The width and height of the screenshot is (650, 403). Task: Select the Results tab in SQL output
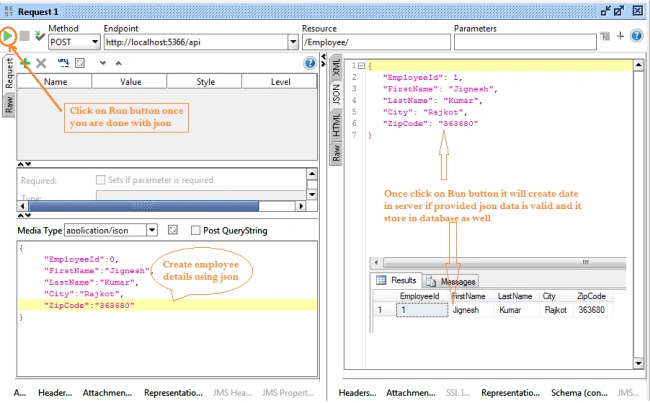pyautogui.click(x=396, y=280)
